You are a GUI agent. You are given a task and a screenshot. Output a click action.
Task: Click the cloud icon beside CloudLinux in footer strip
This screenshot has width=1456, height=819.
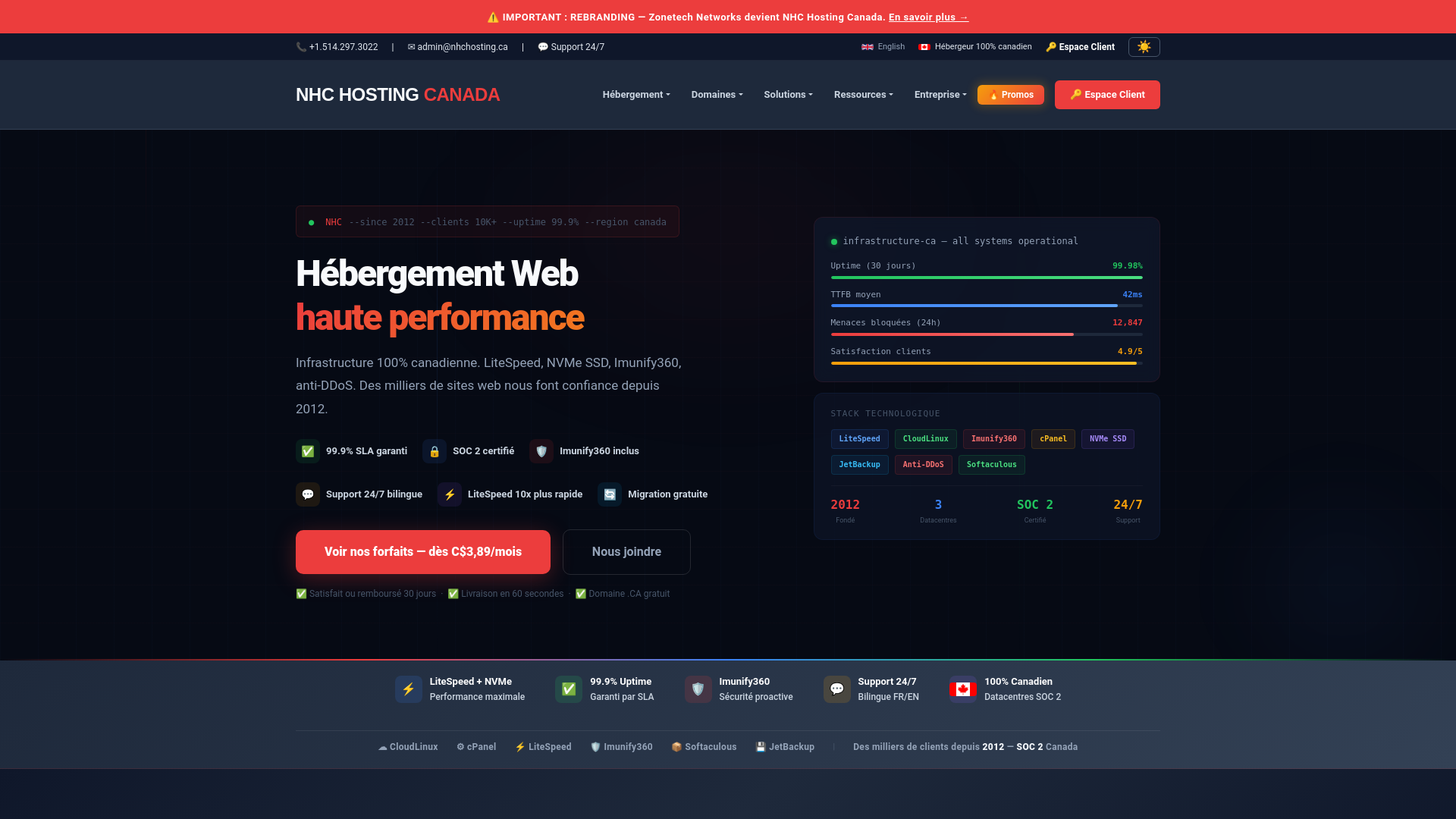pos(383,747)
